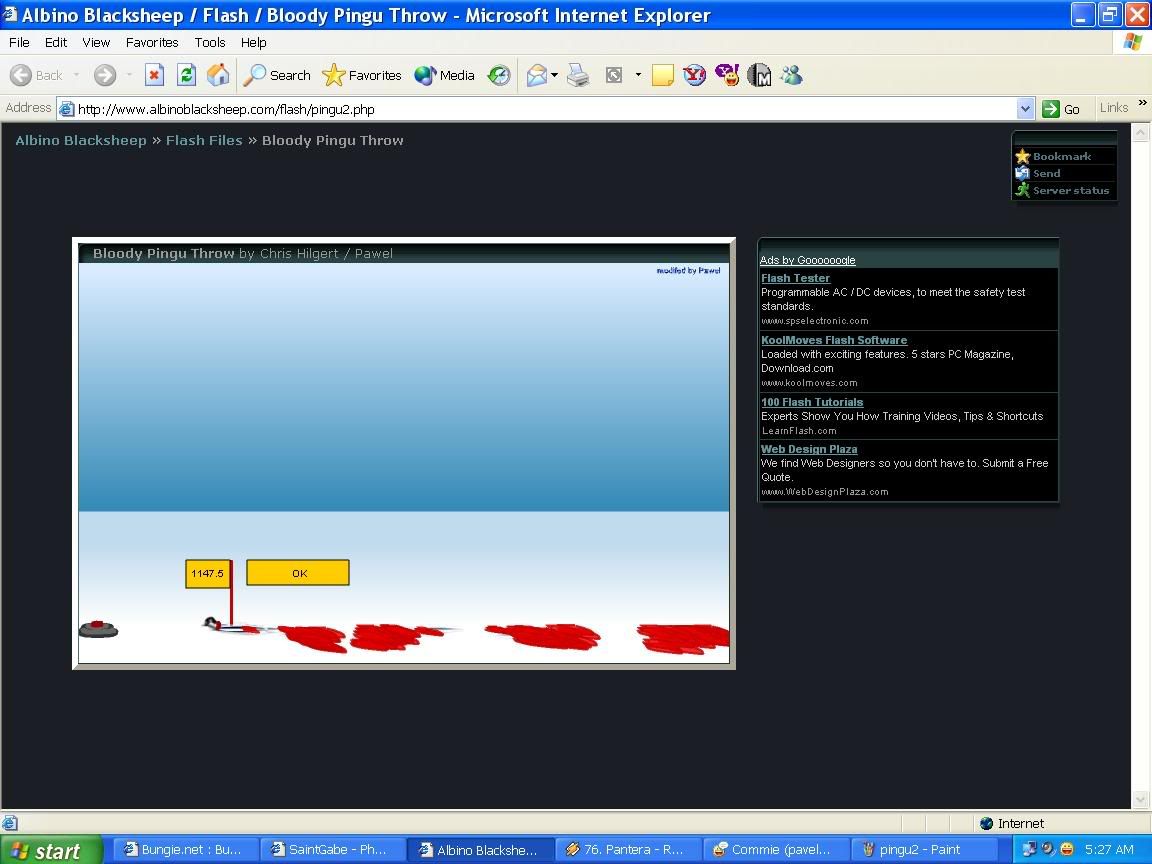
Task: Open the MSN Messenger people icon
Action: [x=791, y=75]
